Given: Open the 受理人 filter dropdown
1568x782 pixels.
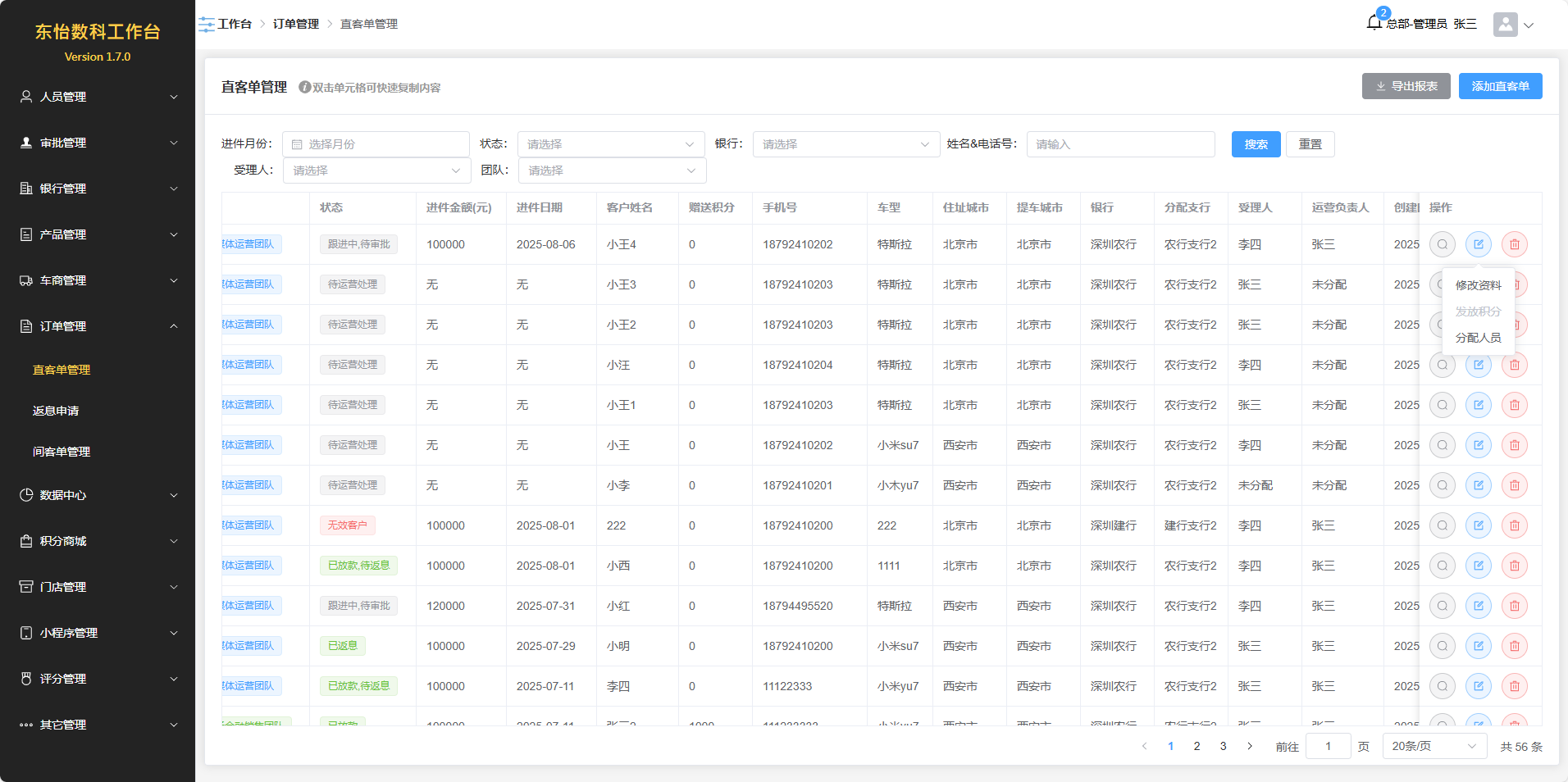Looking at the screenshot, I should [376, 170].
